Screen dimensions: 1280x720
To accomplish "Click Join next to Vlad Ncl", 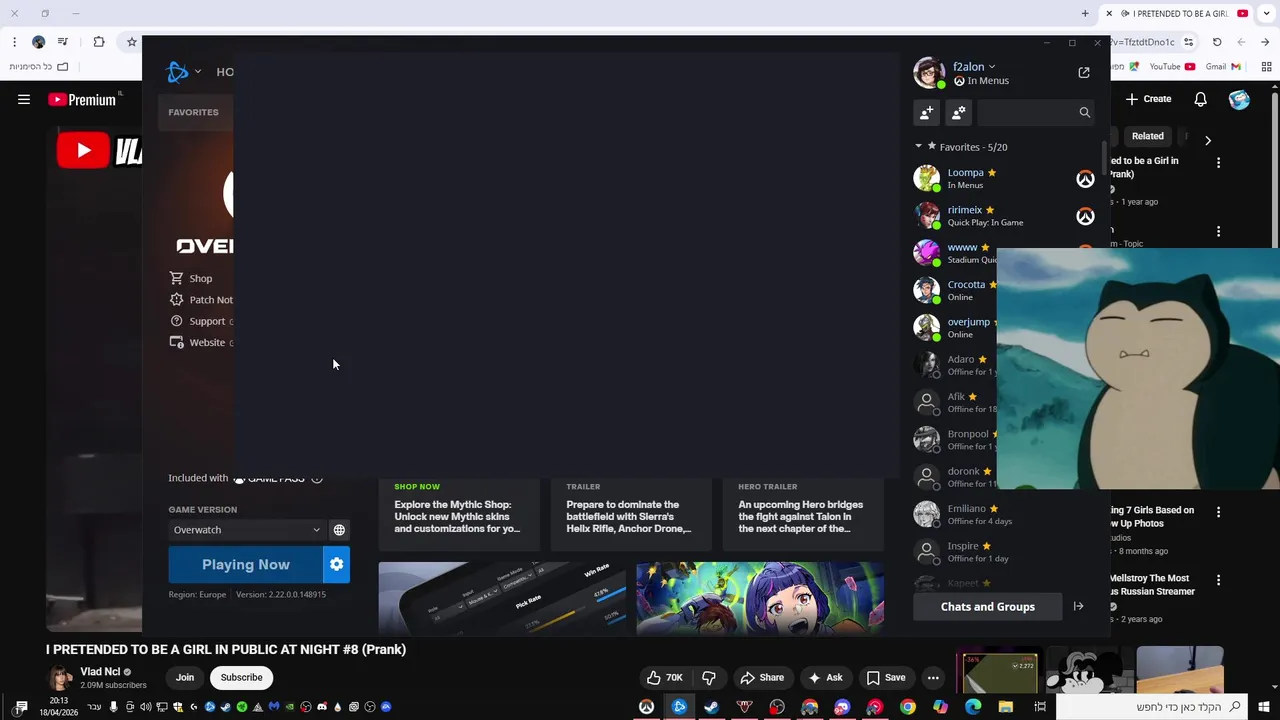I will click(185, 677).
